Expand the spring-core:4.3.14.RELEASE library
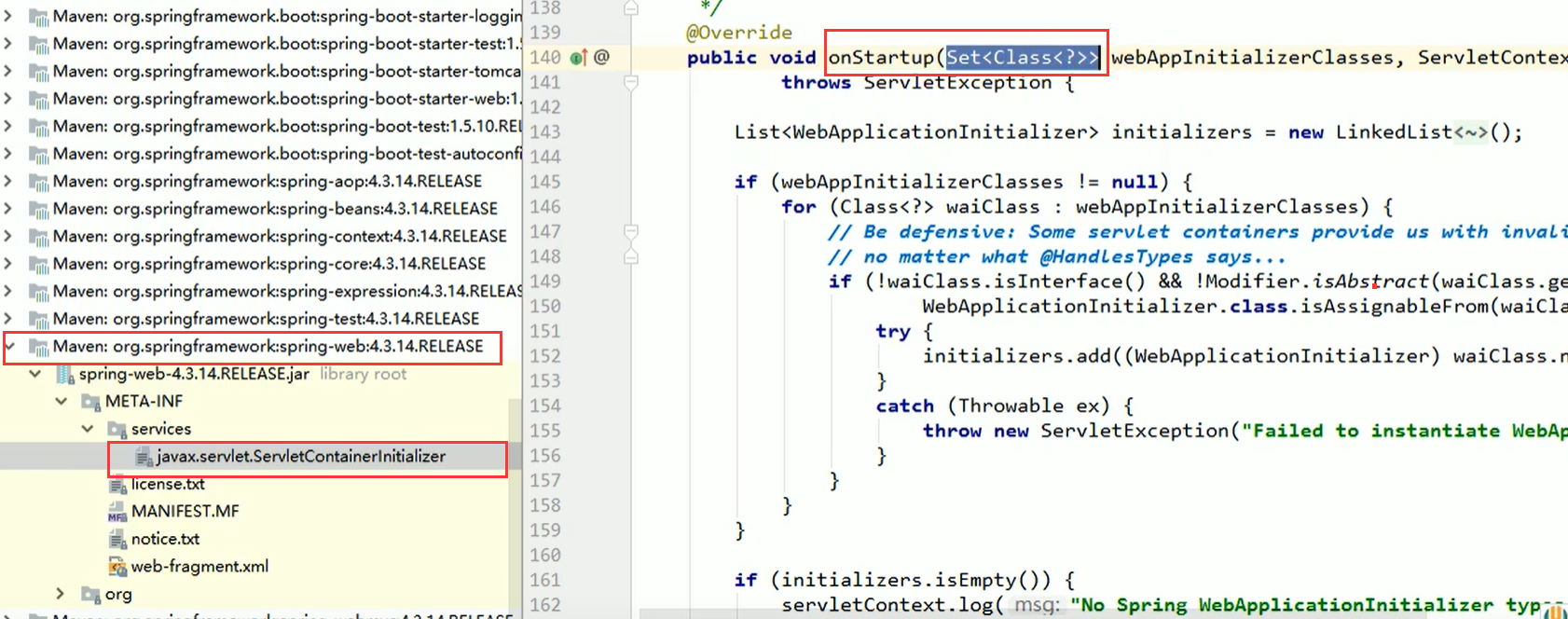 point(8,264)
